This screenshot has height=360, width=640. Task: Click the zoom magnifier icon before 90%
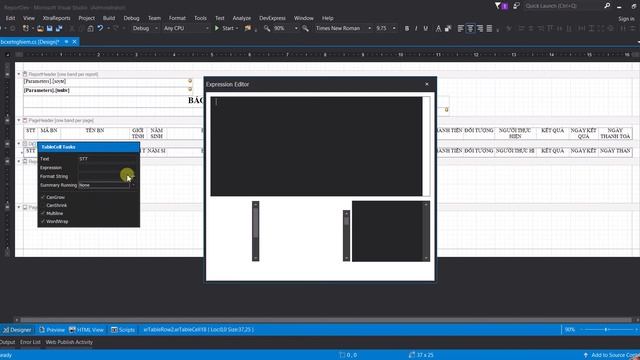click(x=267, y=28)
